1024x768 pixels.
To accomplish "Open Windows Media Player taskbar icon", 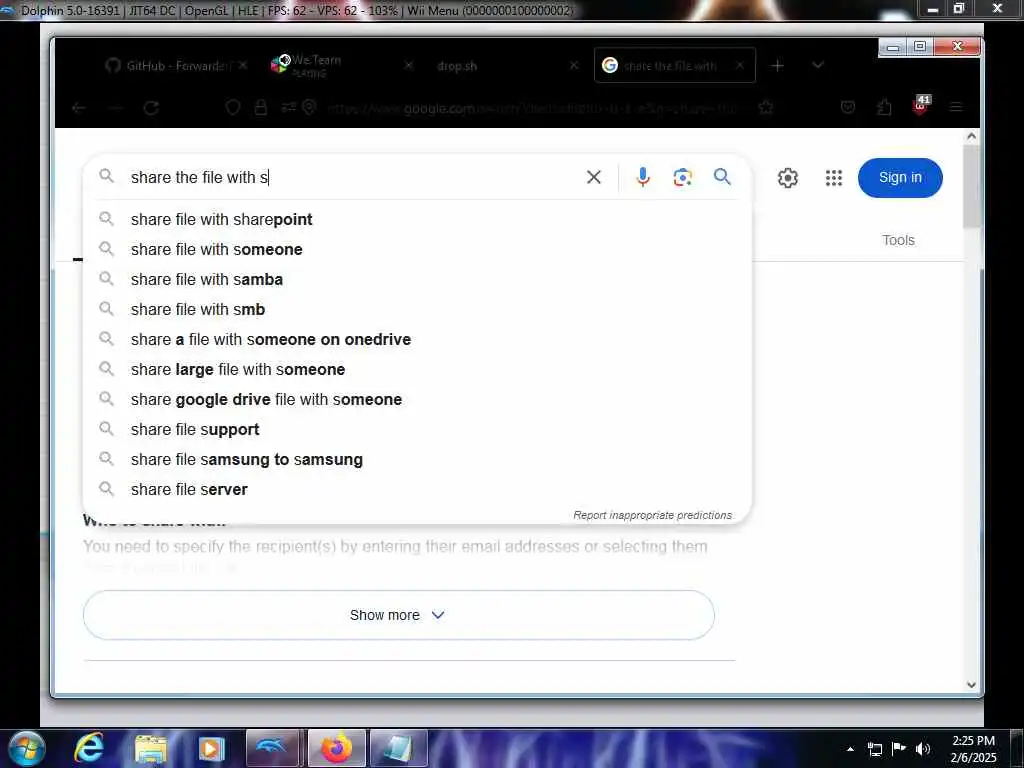I will (x=211, y=748).
